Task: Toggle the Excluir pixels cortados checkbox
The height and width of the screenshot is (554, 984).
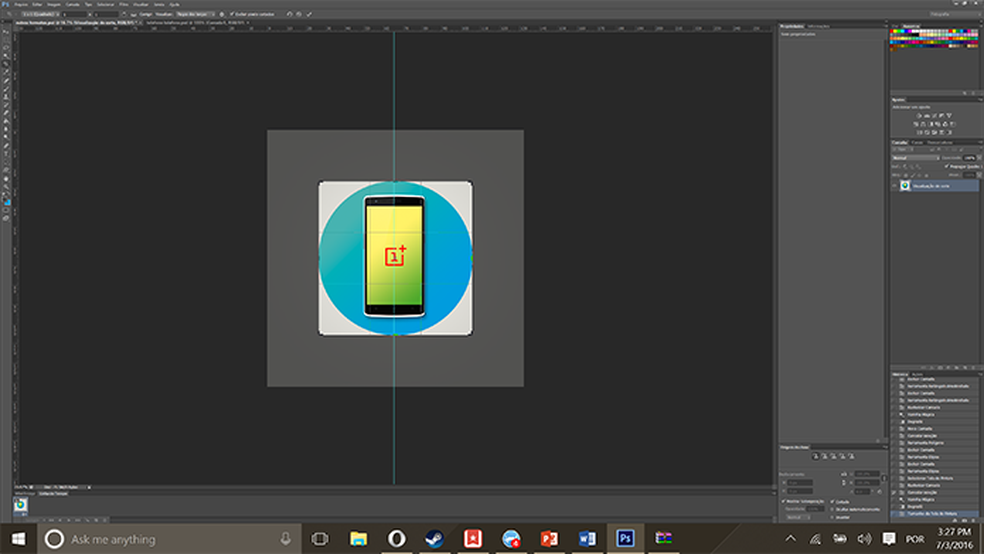Action: click(233, 15)
